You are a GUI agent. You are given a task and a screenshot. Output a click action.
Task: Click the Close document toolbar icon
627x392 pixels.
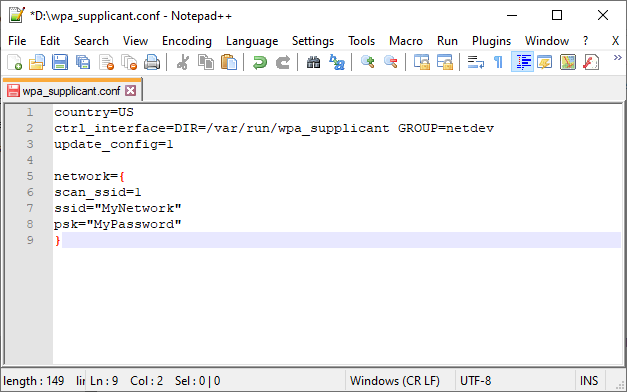tap(106, 62)
